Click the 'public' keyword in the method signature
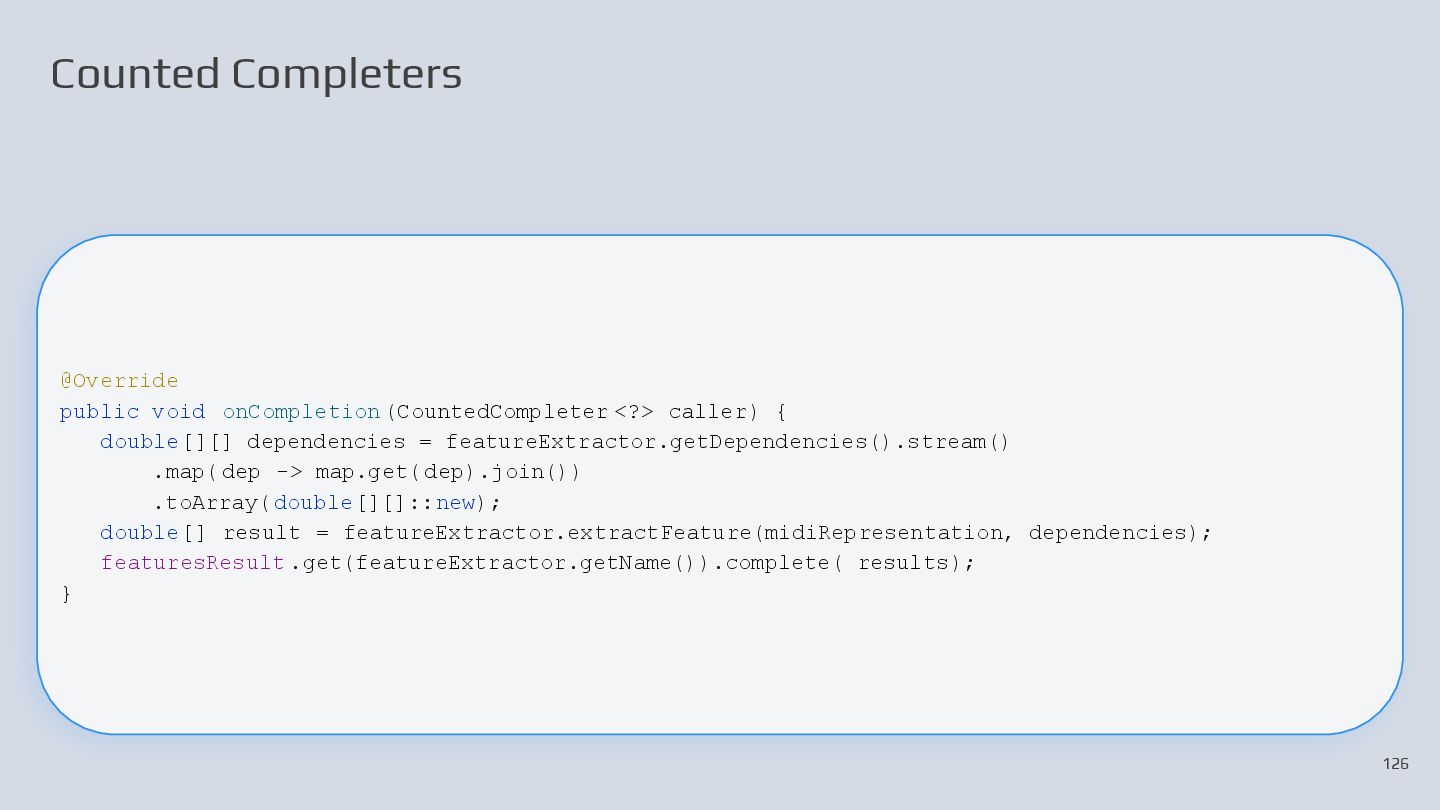This screenshot has height=810, width=1440. click(99, 412)
